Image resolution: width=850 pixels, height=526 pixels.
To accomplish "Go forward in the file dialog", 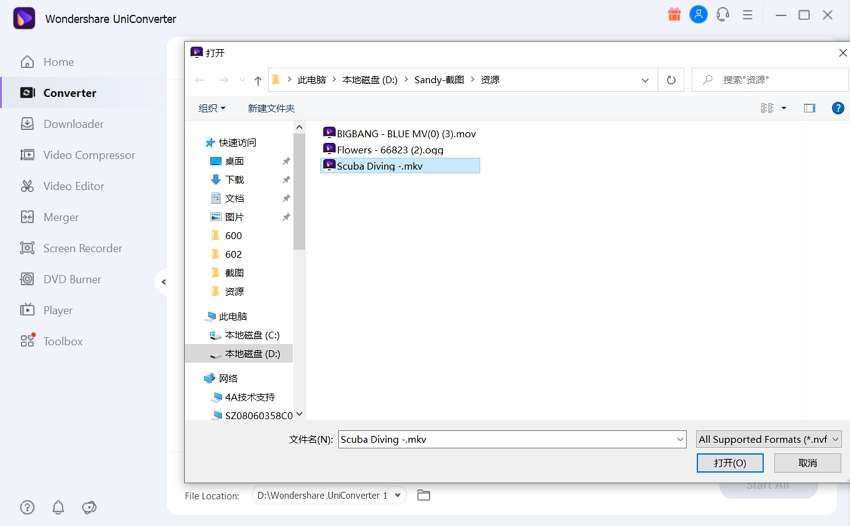I will [x=223, y=80].
